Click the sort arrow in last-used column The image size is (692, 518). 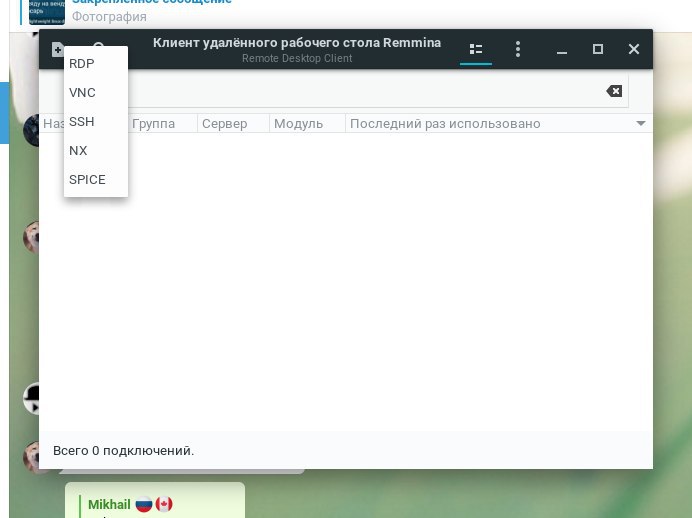(x=641, y=124)
